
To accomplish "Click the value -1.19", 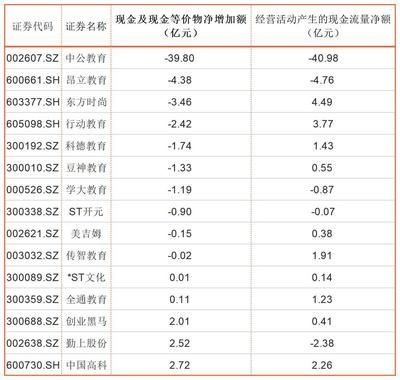I will pos(179,190).
